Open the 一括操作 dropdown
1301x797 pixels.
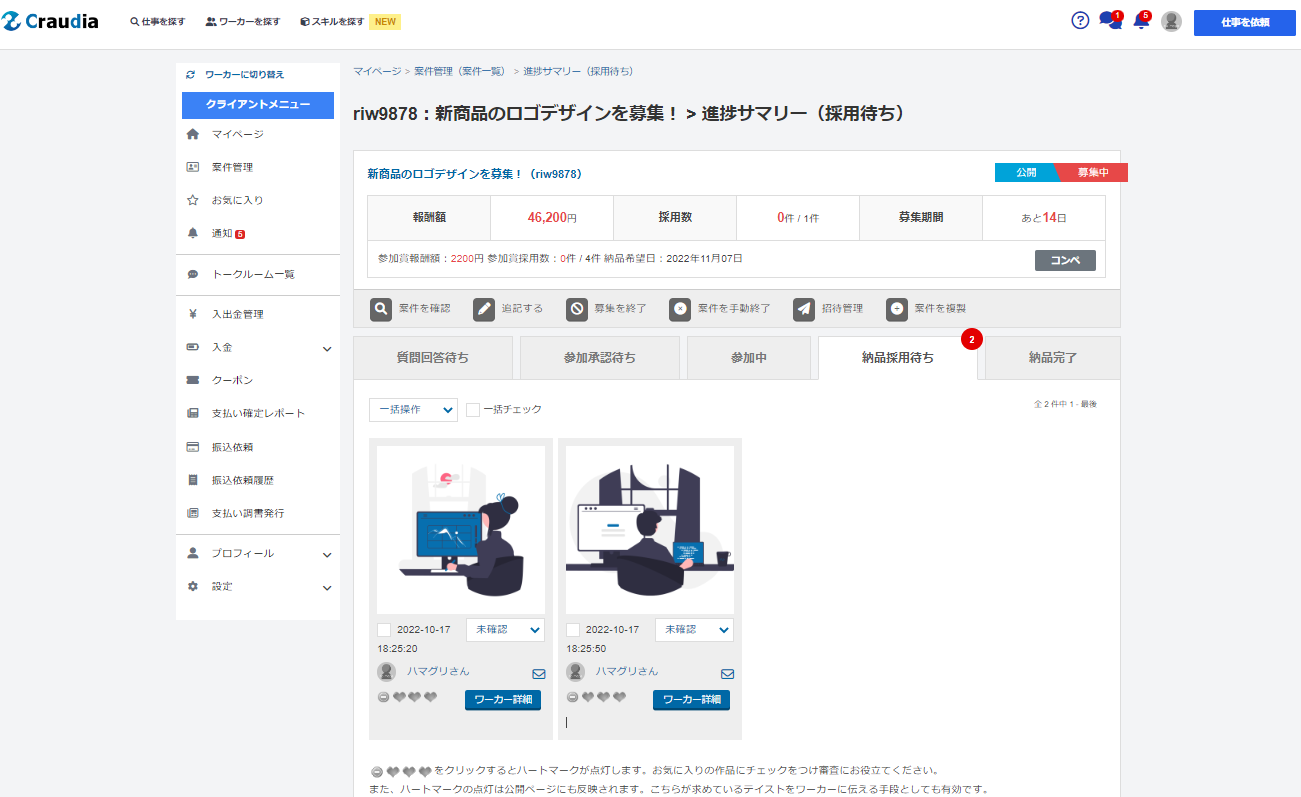point(413,409)
